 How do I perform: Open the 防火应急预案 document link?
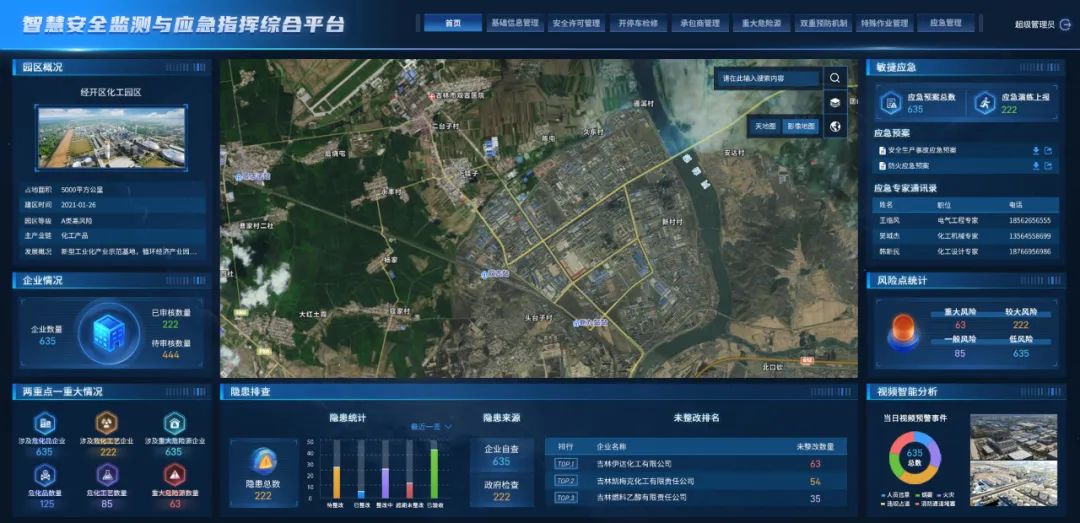tap(908, 166)
